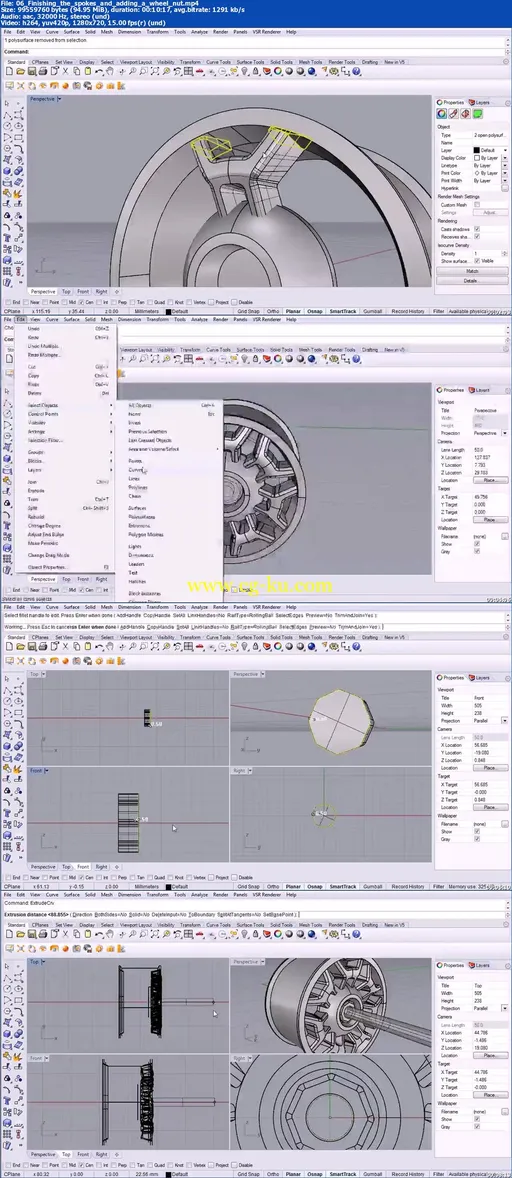Screen dimensions: 512x1178
Task: Click Isocurve Density value field
Action: click(x=488, y=253)
